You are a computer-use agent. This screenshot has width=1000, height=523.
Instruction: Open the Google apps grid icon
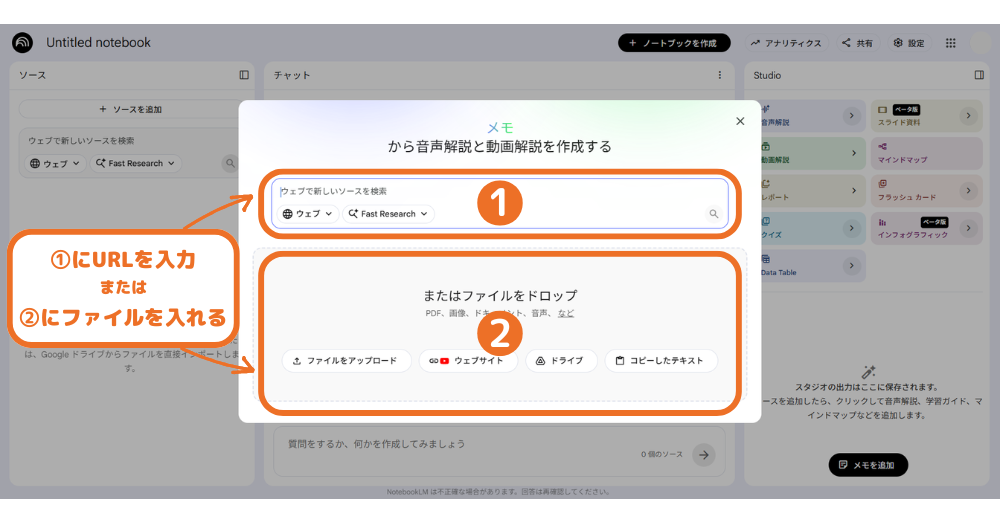click(950, 43)
